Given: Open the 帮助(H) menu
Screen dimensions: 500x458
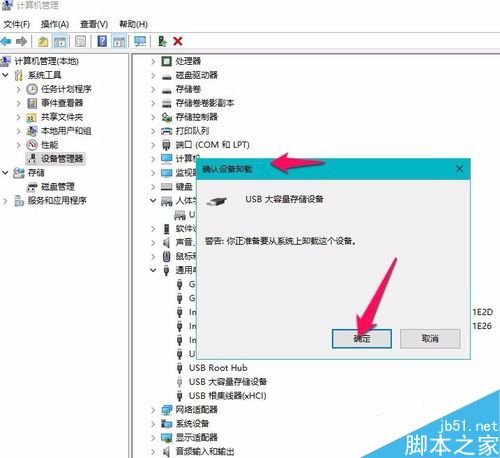Looking at the screenshot, I should (x=134, y=24).
